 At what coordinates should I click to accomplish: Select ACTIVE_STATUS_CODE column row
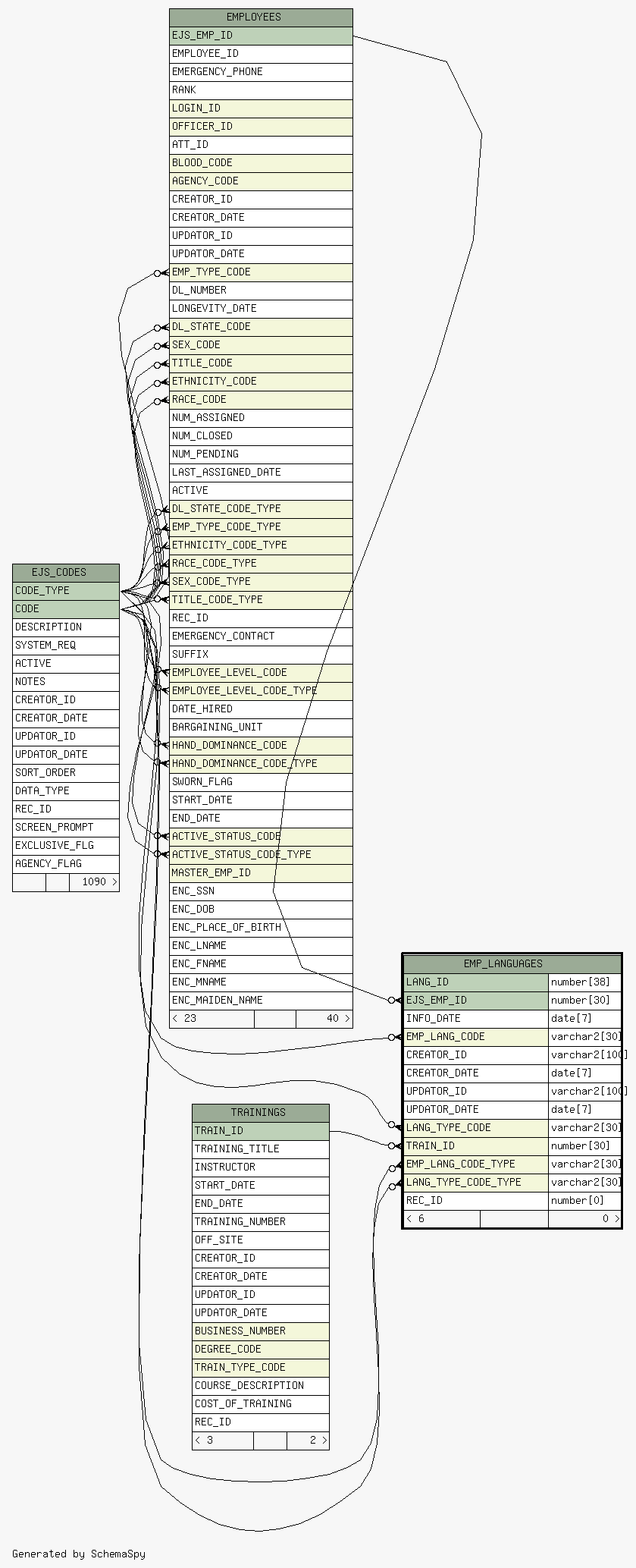[261, 837]
